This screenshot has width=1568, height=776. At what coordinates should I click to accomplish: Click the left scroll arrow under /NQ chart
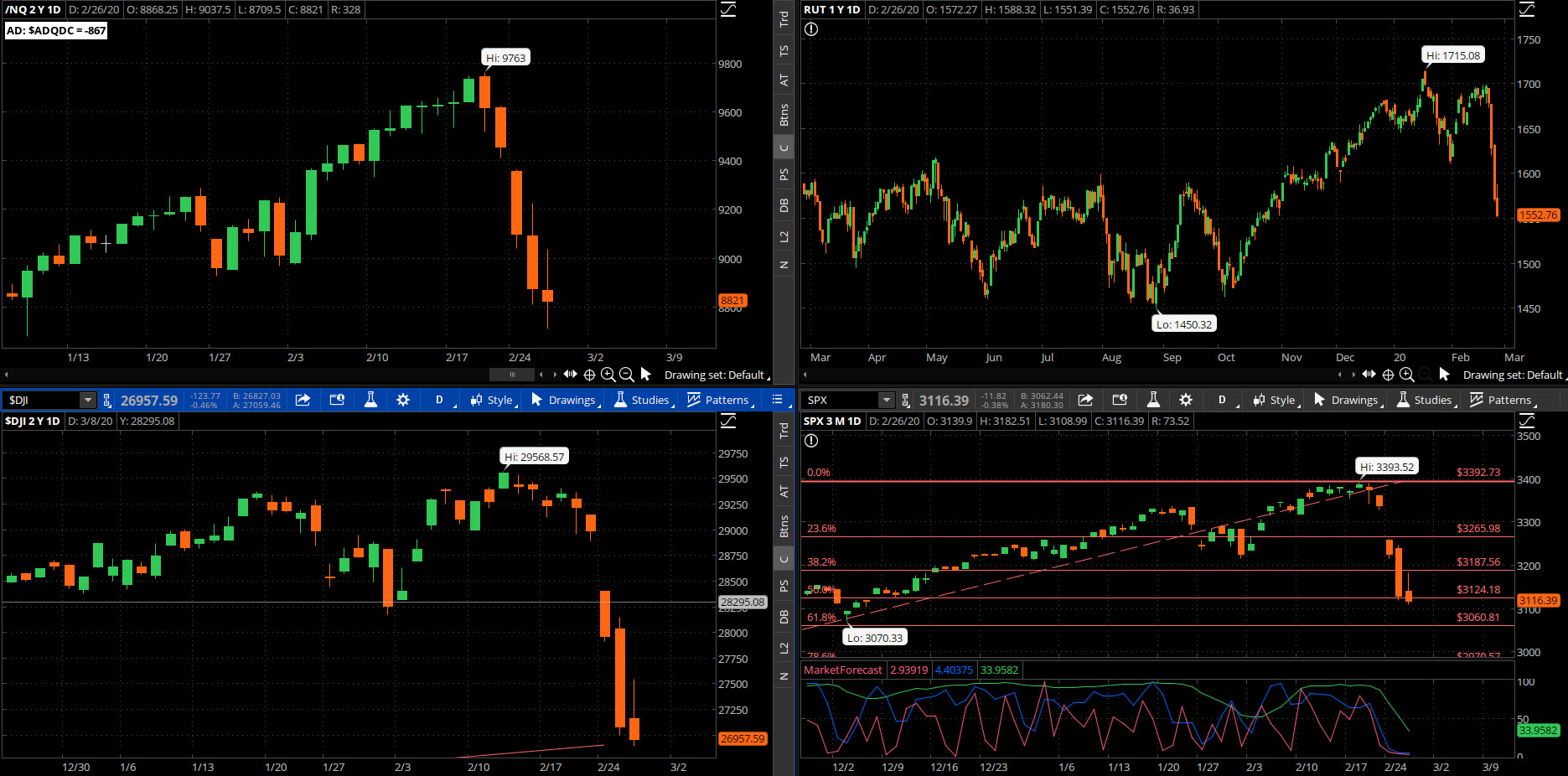[7, 375]
